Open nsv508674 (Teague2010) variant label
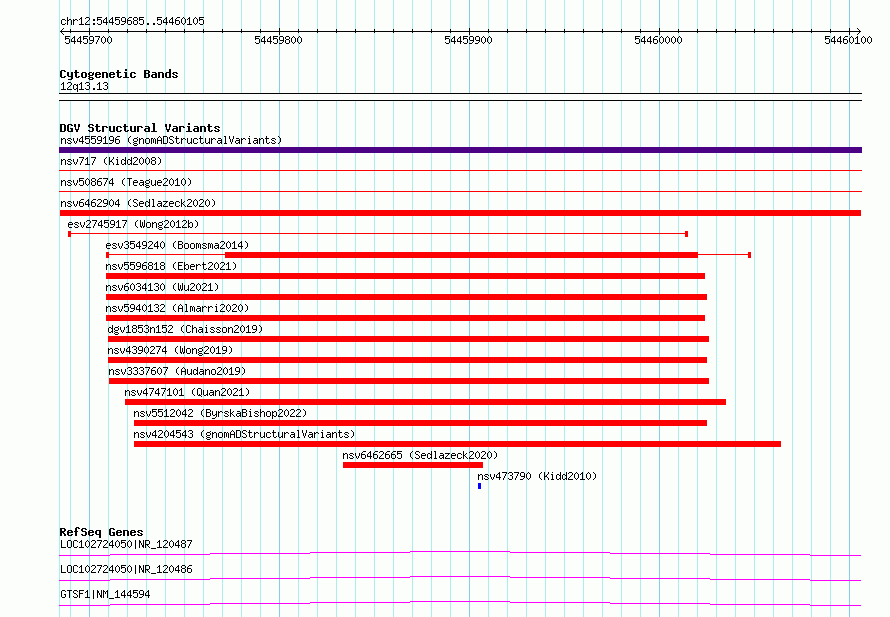 [126, 182]
